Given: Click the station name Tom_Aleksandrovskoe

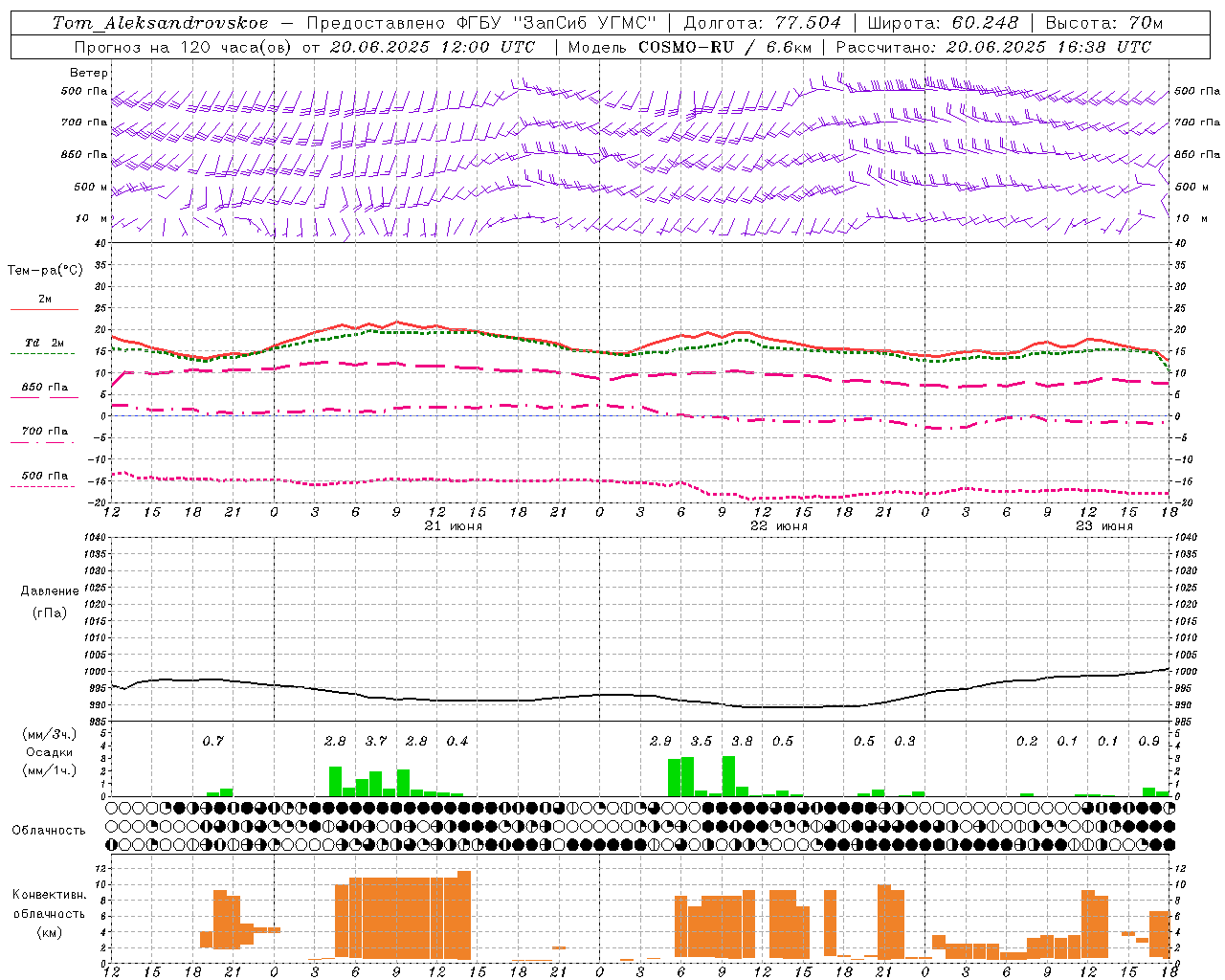Looking at the screenshot, I should pyautogui.click(x=160, y=23).
